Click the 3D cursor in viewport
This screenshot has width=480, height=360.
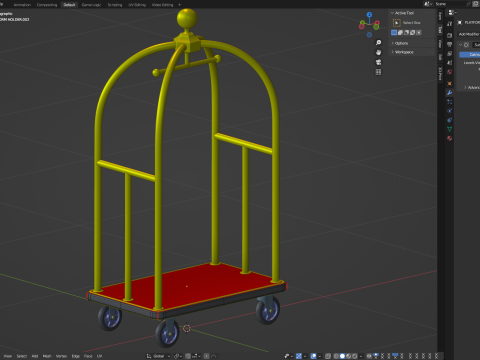(x=187, y=328)
